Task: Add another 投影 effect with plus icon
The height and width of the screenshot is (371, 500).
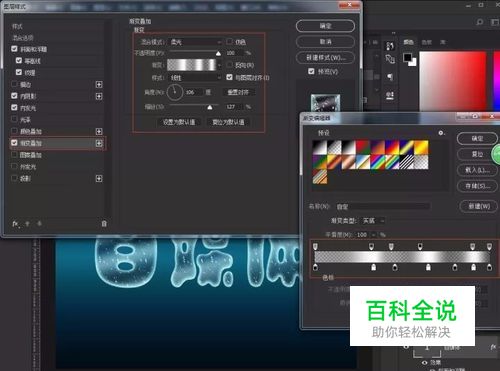Action: [x=99, y=179]
